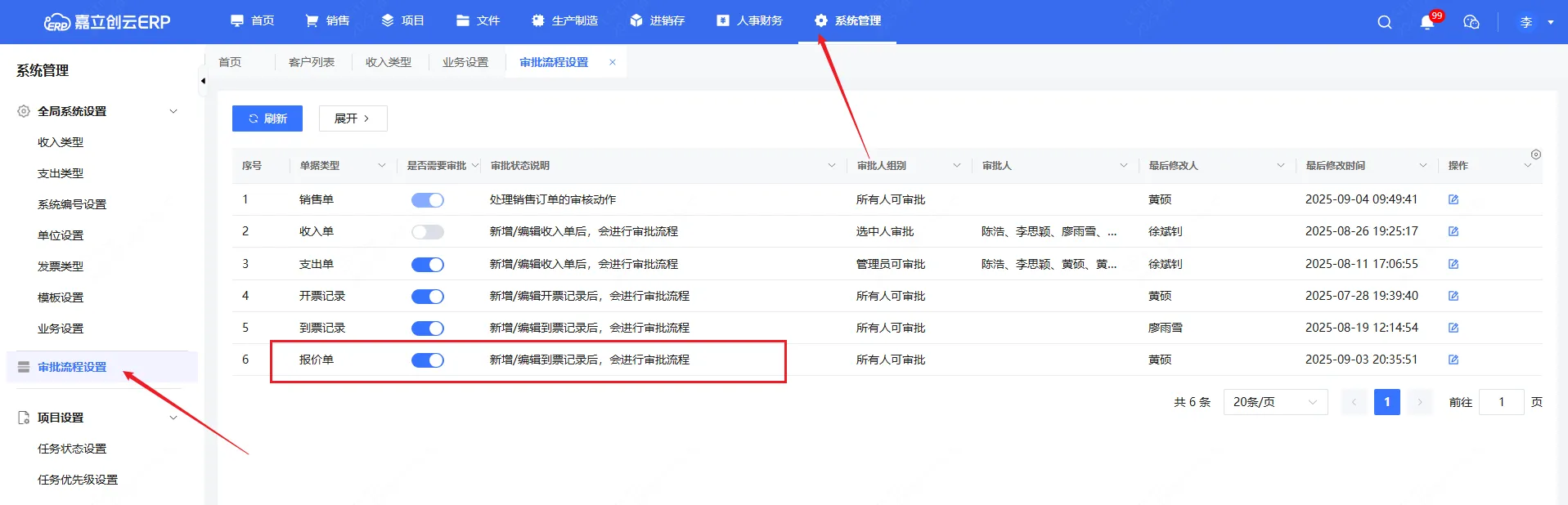Click the edit icon for 报价单 row

pos(1453,360)
